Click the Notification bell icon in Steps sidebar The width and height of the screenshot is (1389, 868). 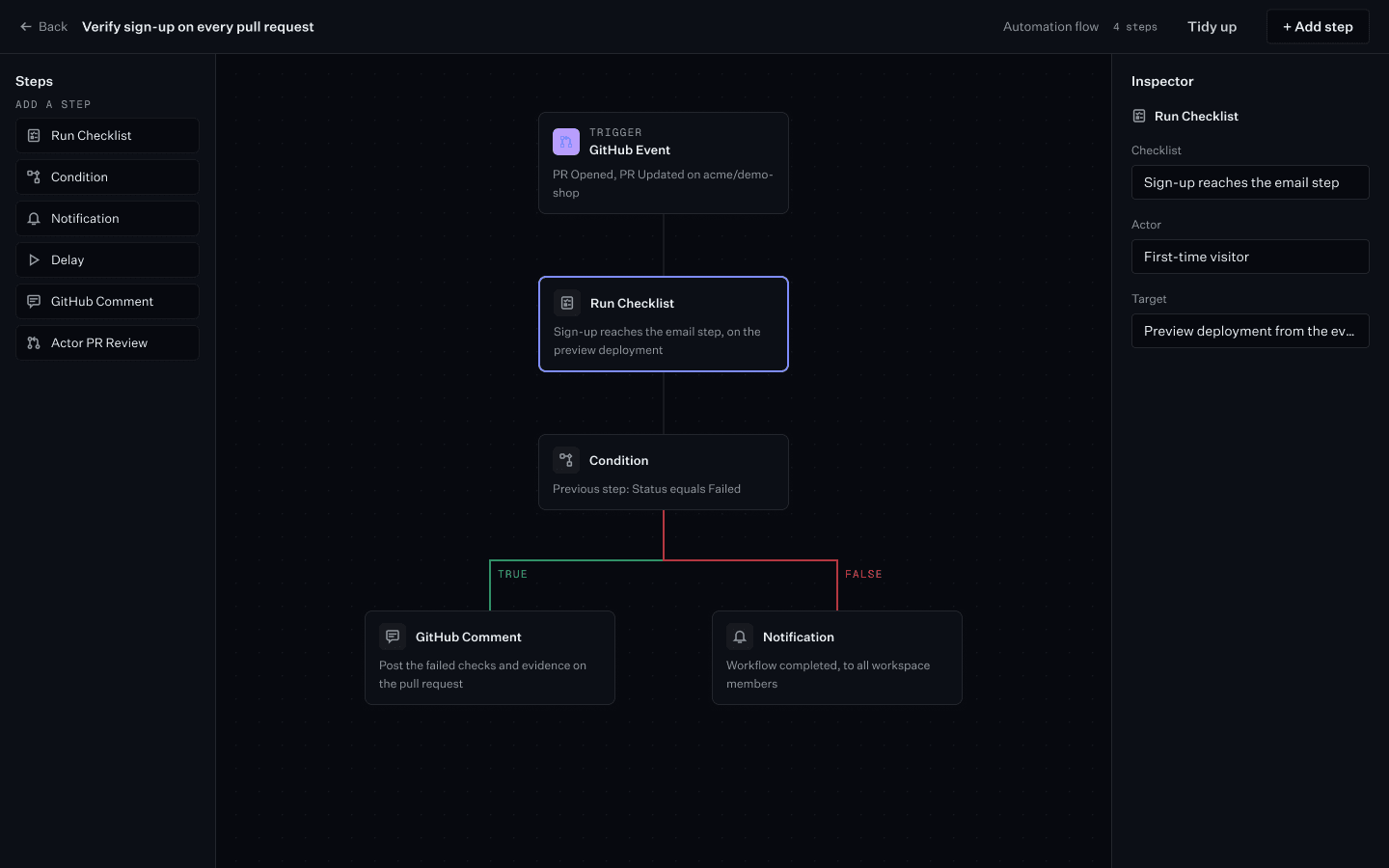click(x=34, y=219)
